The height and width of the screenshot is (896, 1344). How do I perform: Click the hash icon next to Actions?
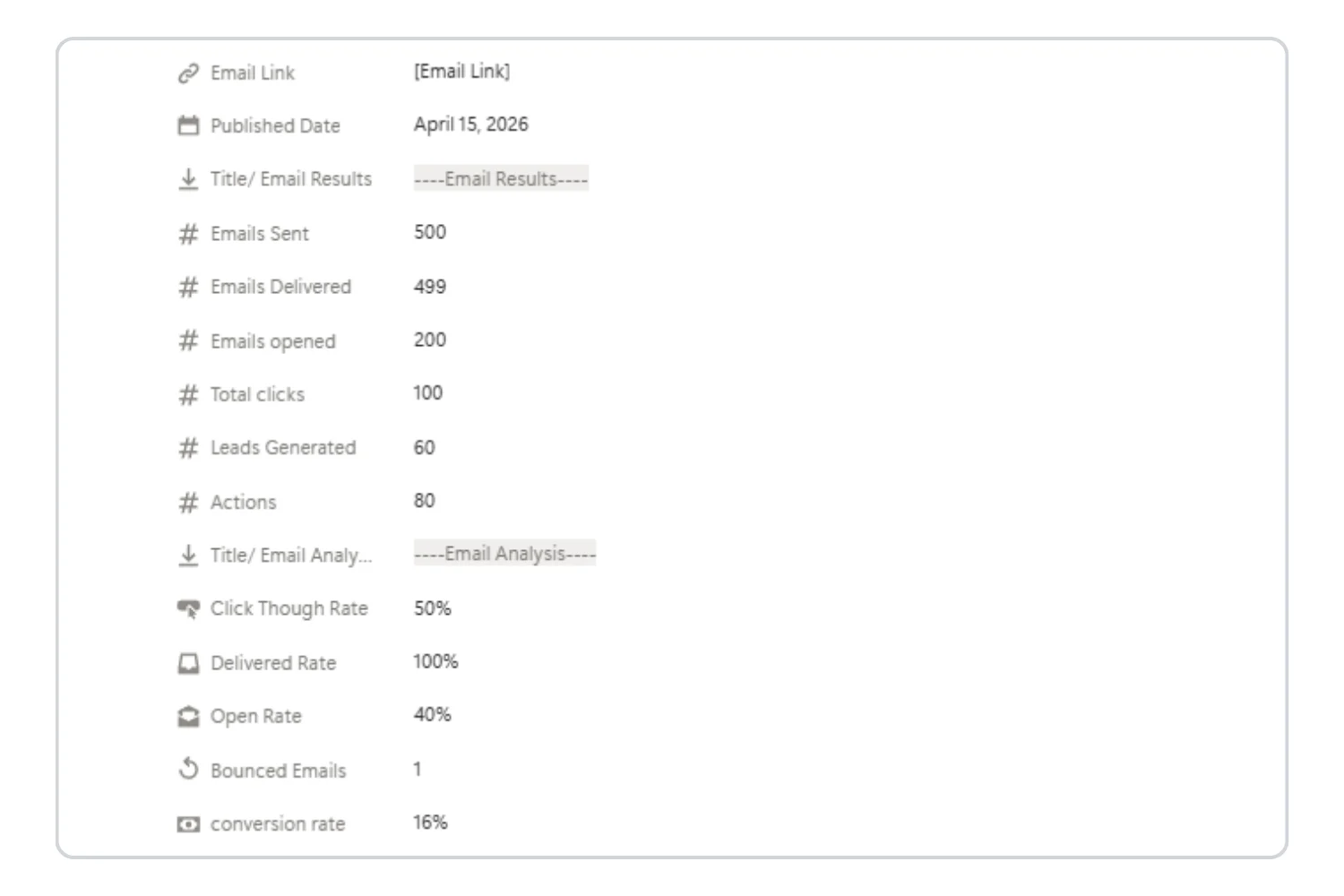[187, 502]
